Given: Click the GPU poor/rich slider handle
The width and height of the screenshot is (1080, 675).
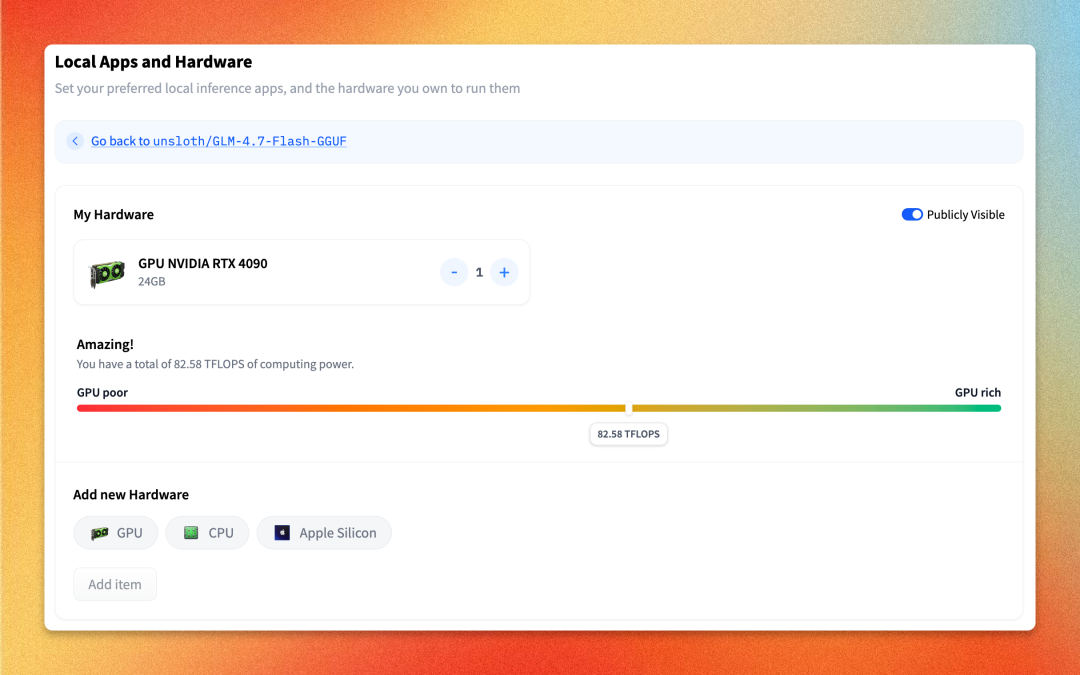Looking at the screenshot, I should (x=628, y=408).
